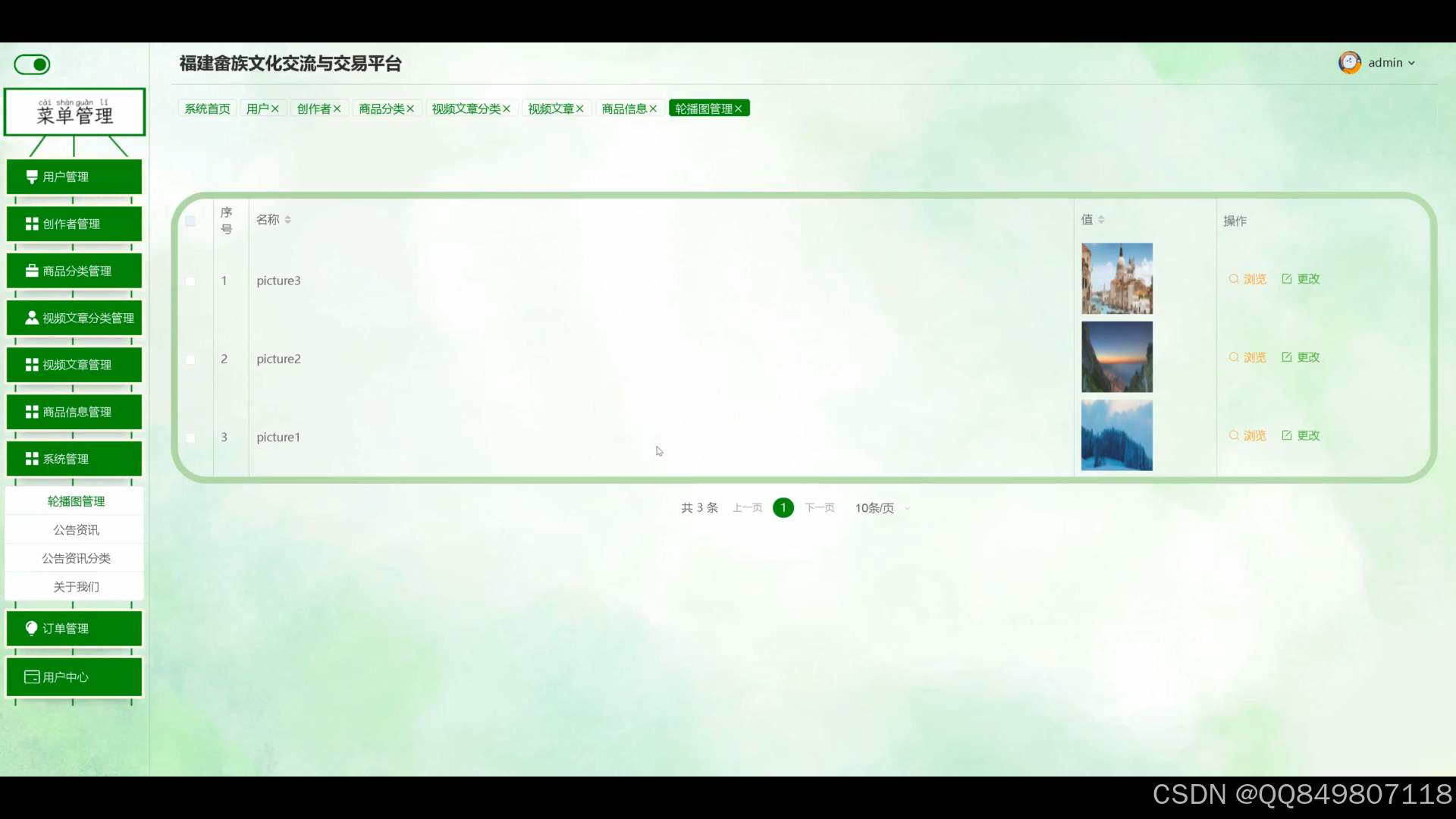Viewport: 1456px width, 819px height.
Task: Close the 商品信息 tab with X icon
Action: coord(653,109)
